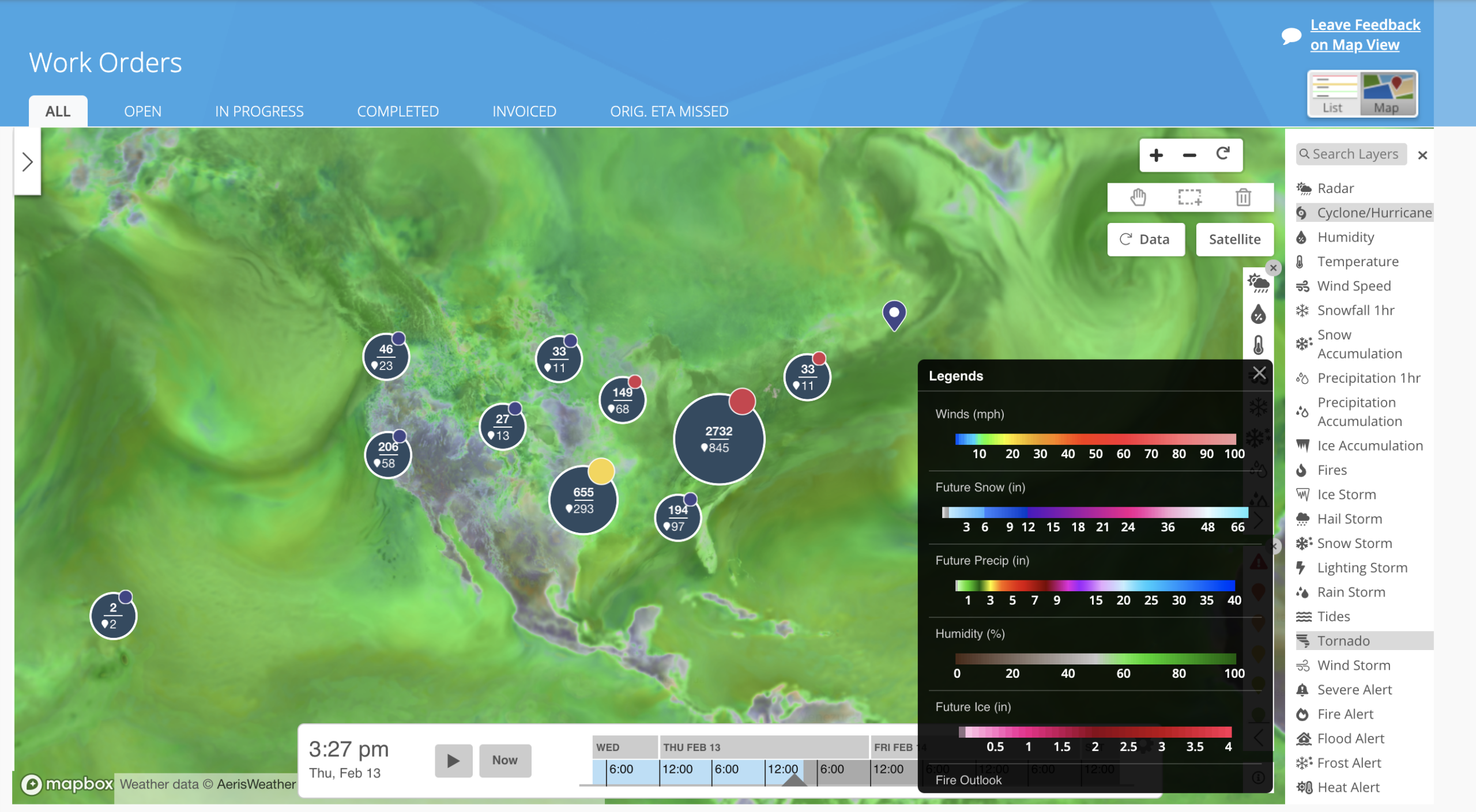Switch to the COMPLETED tab
Viewport: 1476px width, 812px height.
397,111
